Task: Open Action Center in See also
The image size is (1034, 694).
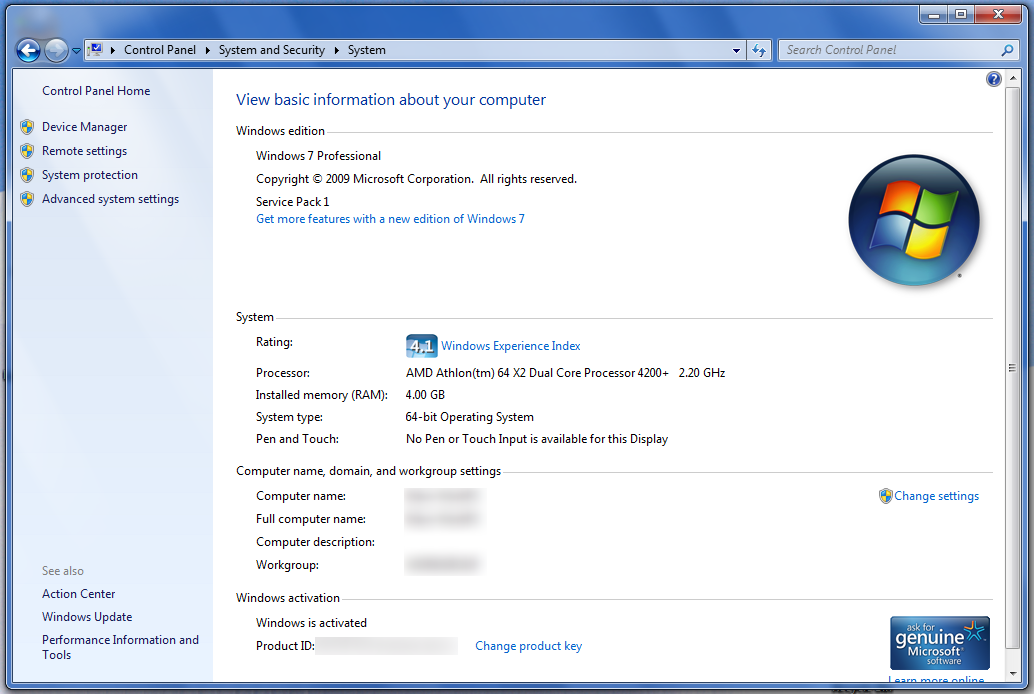Action: point(78,594)
